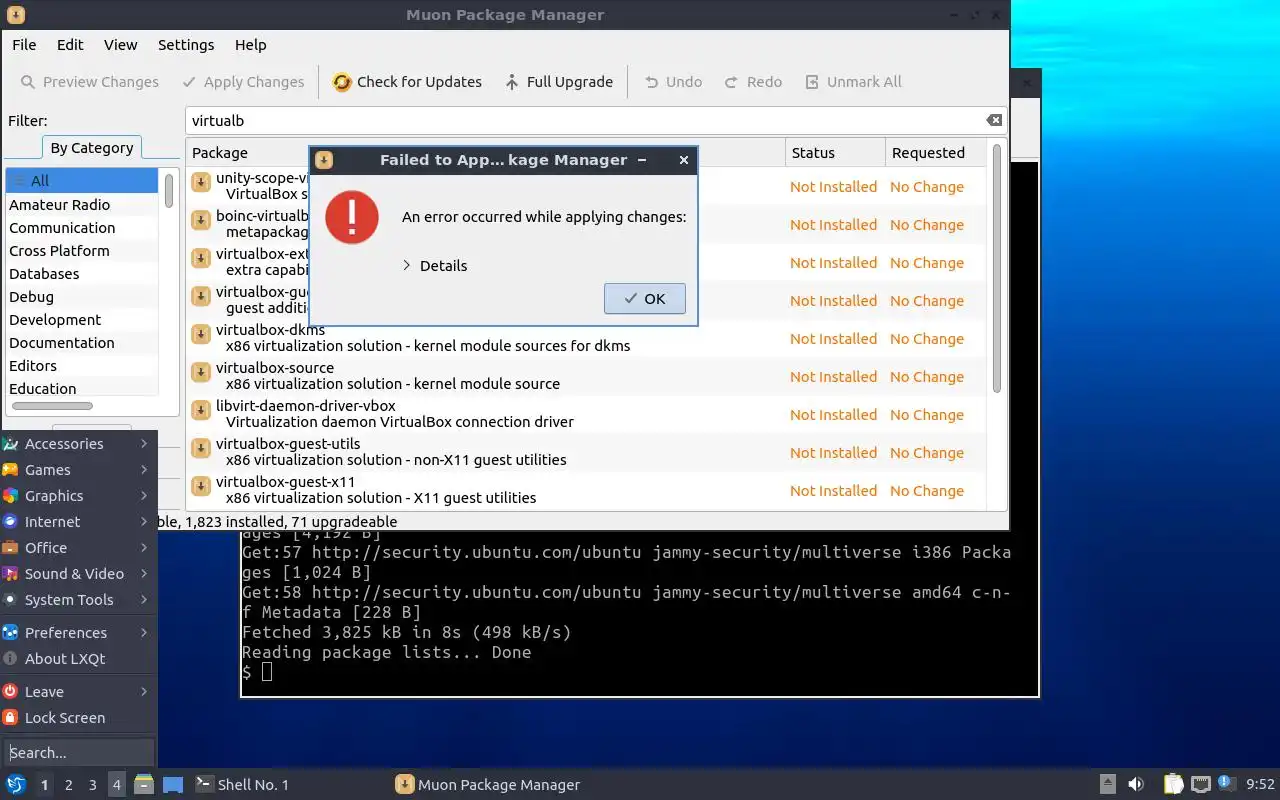Click the Undo toolbar button
The height and width of the screenshot is (800, 1280).
[x=673, y=82]
